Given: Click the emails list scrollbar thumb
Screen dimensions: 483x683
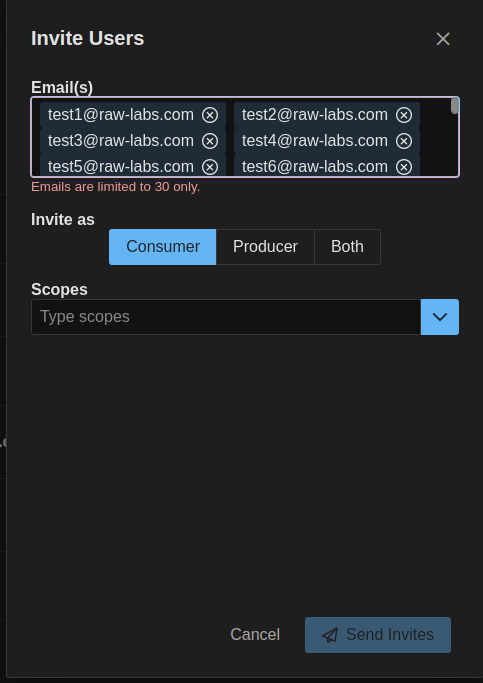Looking at the screenshot, I should click(x=454, y=105).
